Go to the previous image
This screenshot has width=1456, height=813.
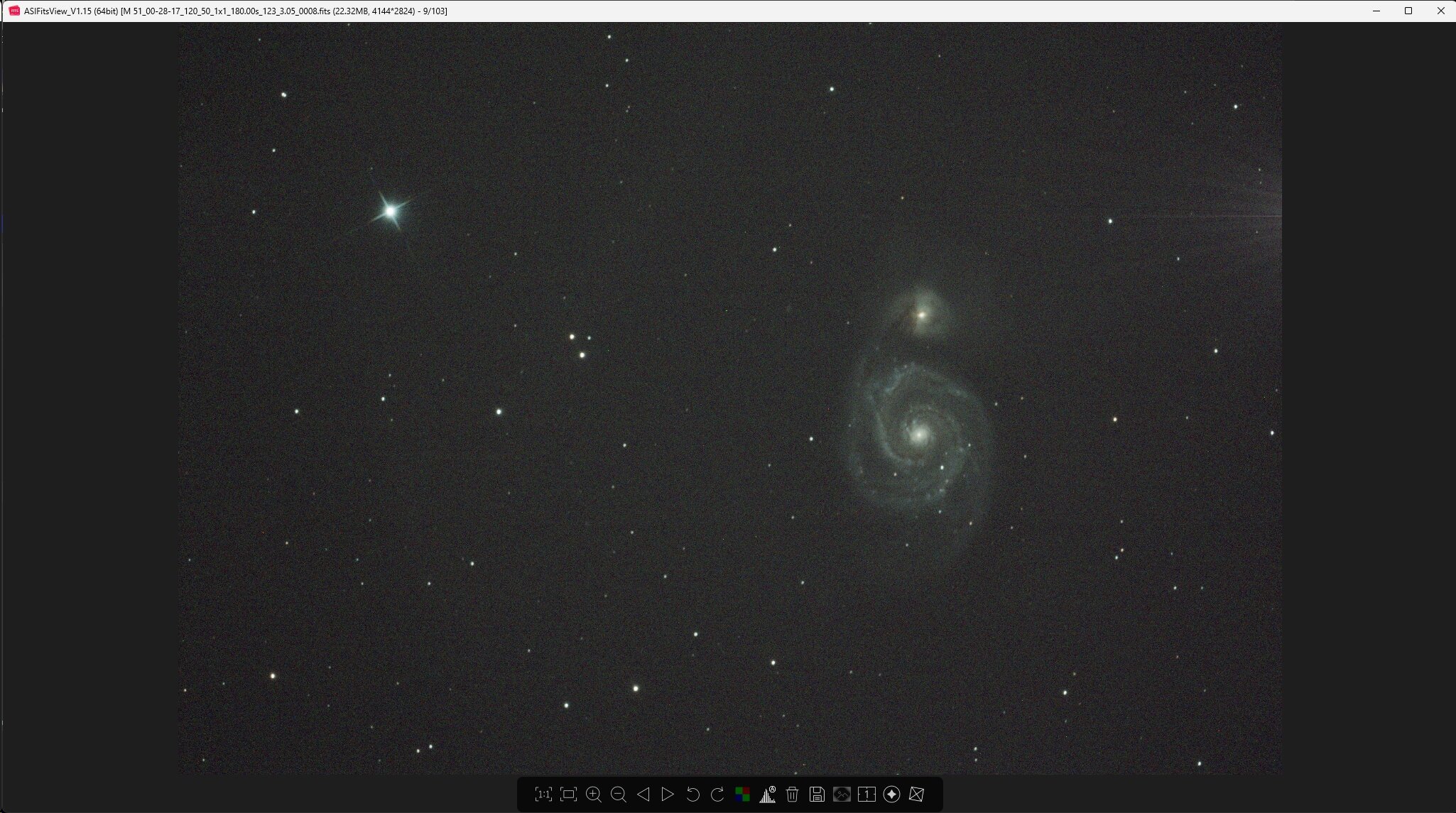pos(643,795)
